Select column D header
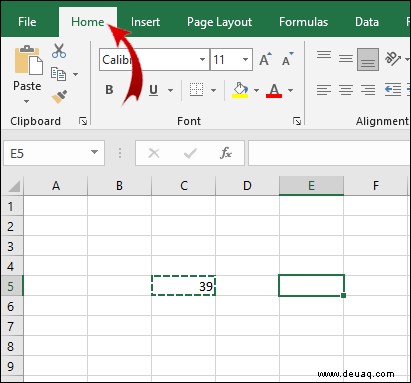 pos(247,186)
